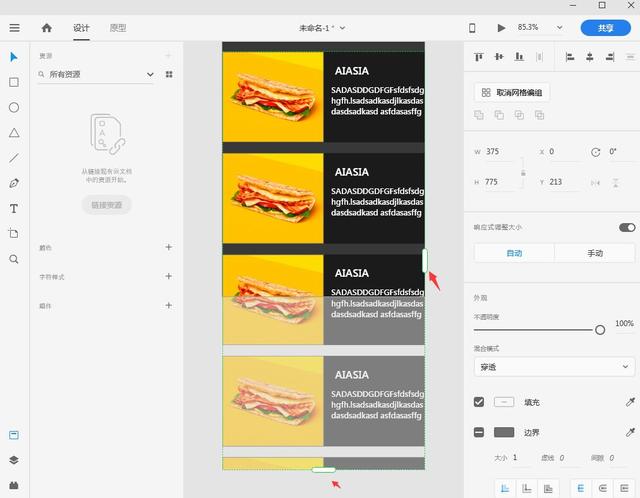The image size is (640, 498).
Task: Select the Artboard tool
Action: [x=14, y=233]
